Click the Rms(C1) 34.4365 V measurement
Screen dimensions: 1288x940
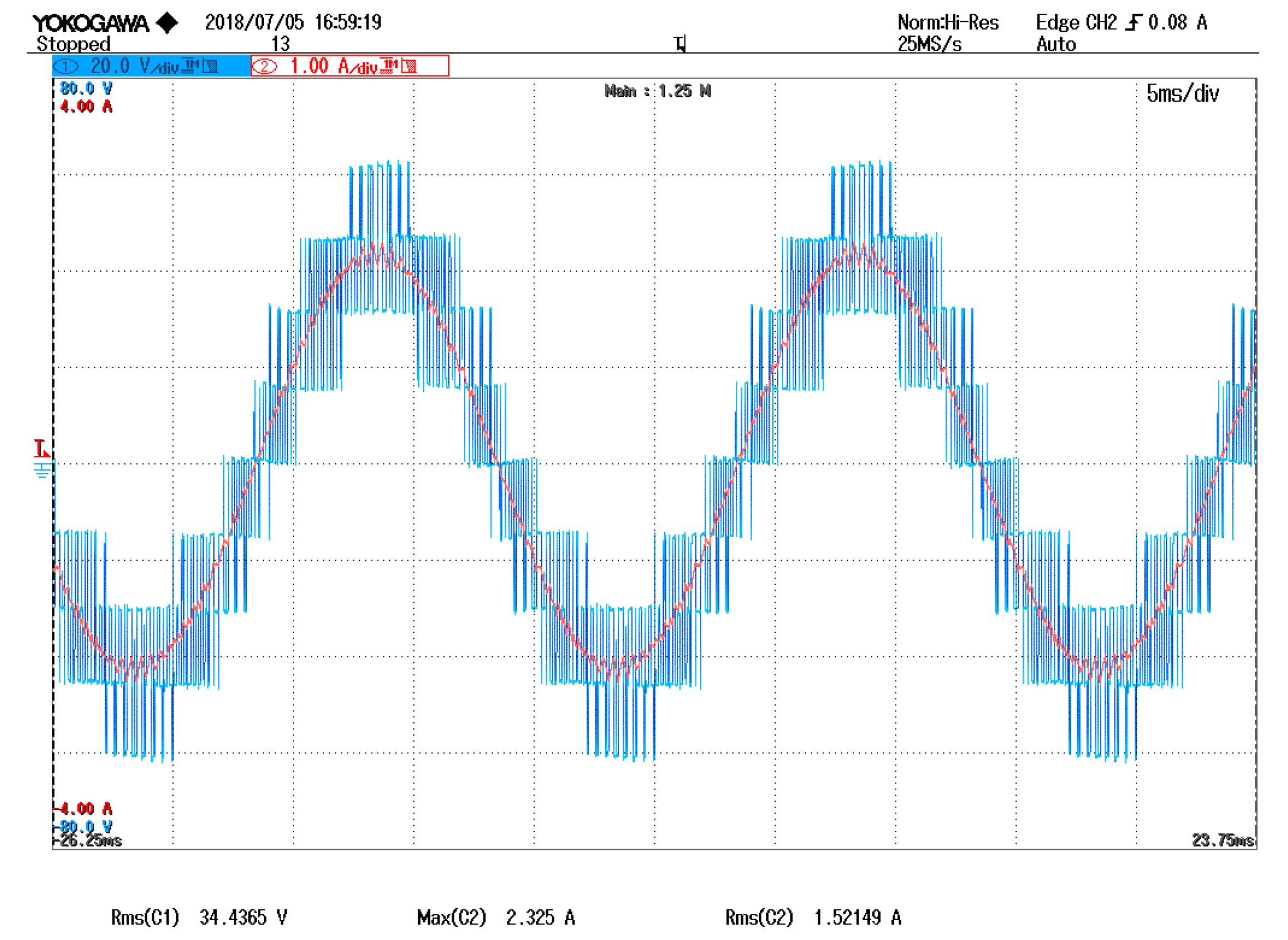point(199,918)
